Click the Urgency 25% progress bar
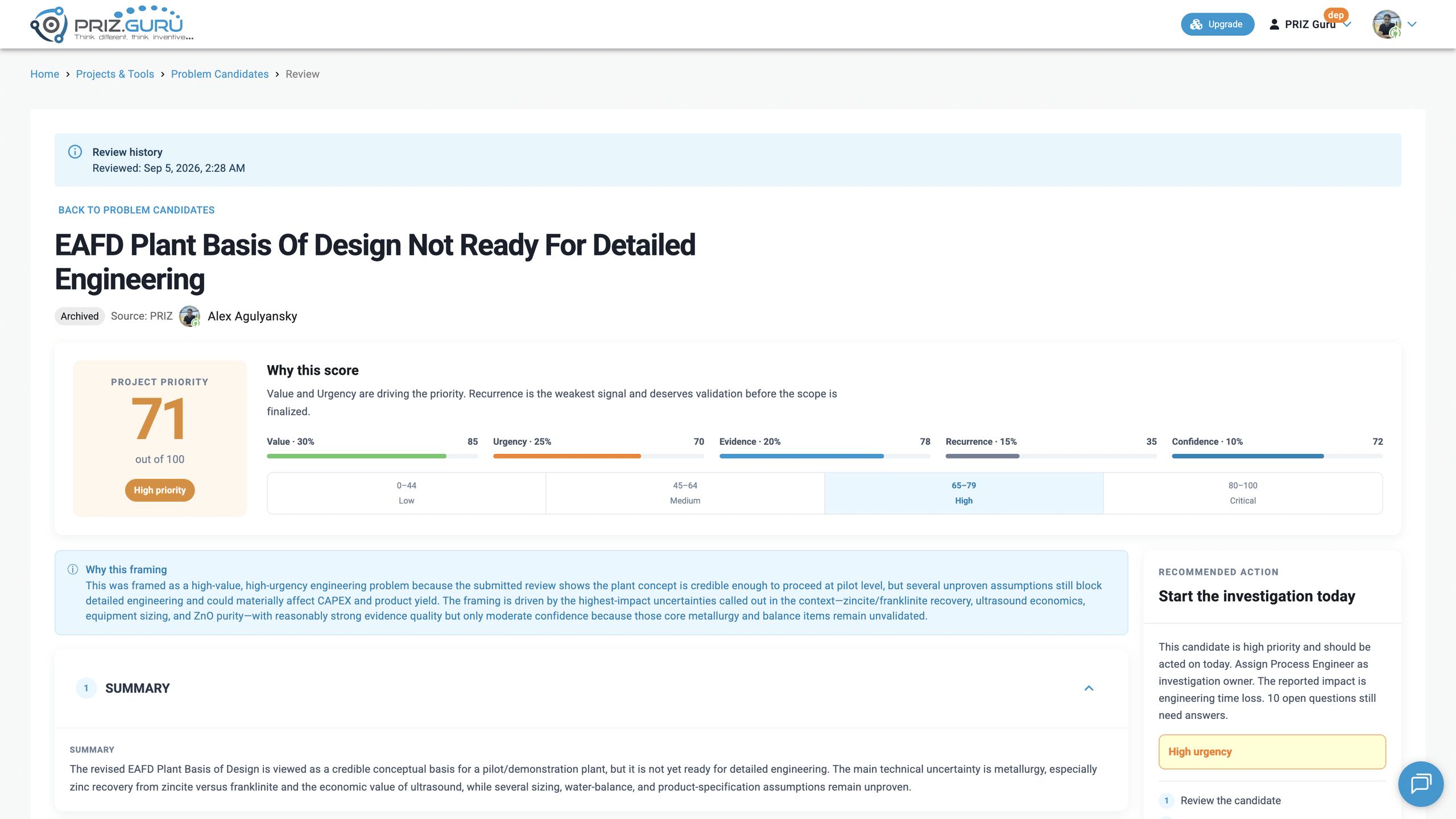Screen dimensions: 1456x819 598,456
